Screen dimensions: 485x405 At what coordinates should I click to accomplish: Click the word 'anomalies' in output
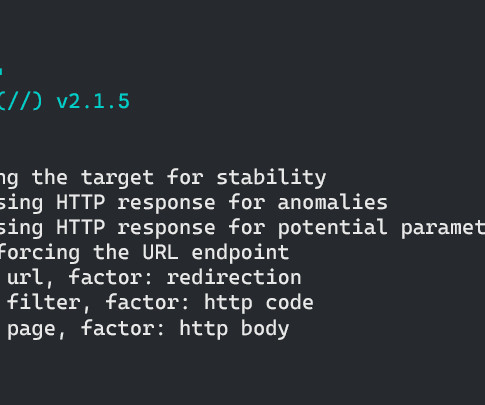[x=333, y=202]
